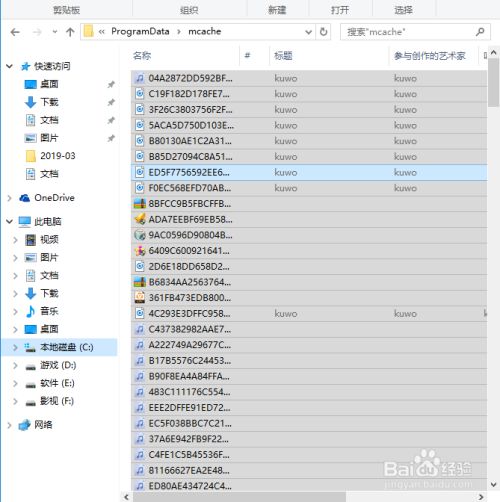500x502 pixels.
Task: Select file 5ACA5D750D103E
Action: coord(309,125)
